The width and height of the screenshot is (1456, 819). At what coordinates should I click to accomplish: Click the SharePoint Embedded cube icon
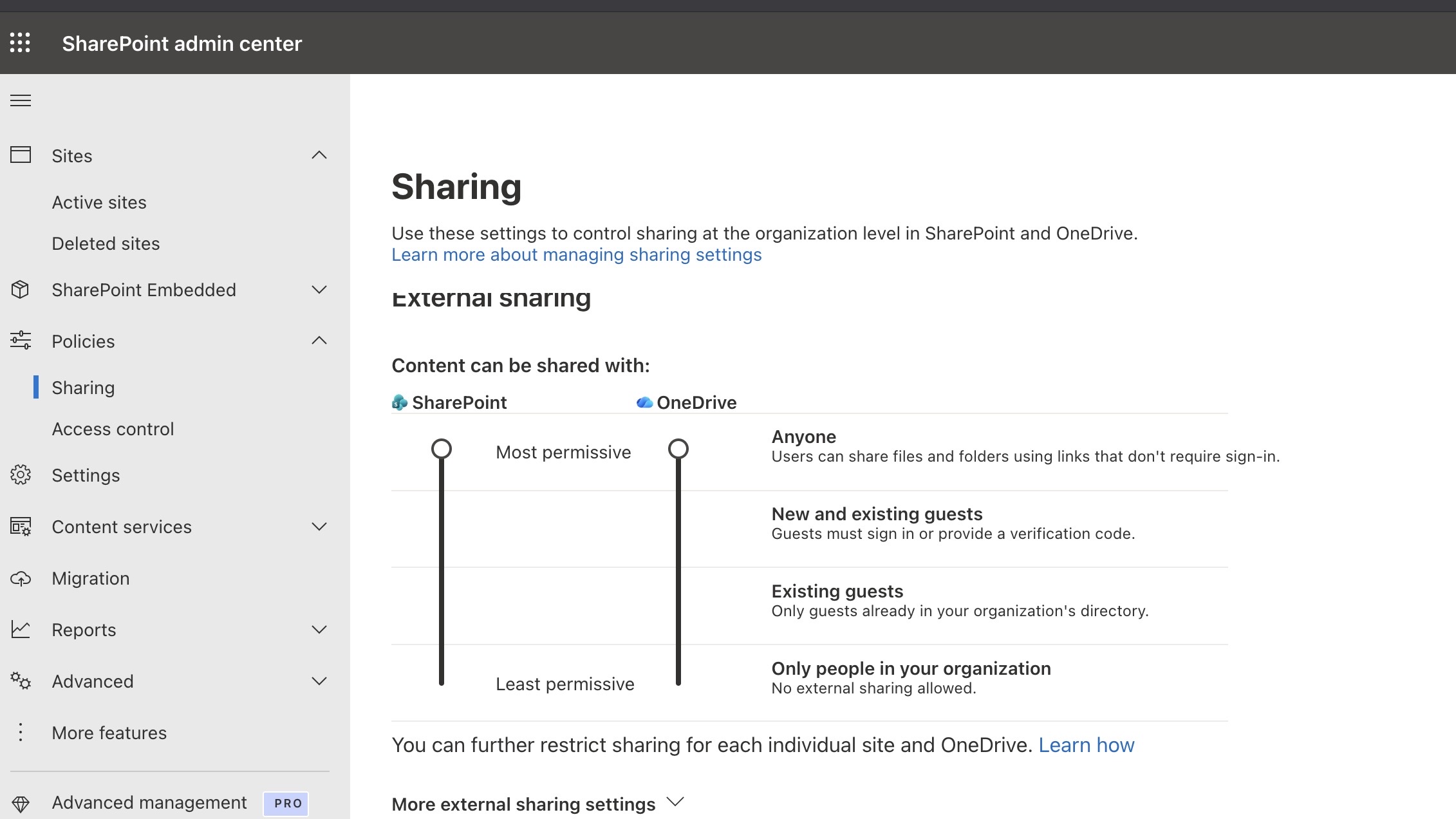pos(21,290)
